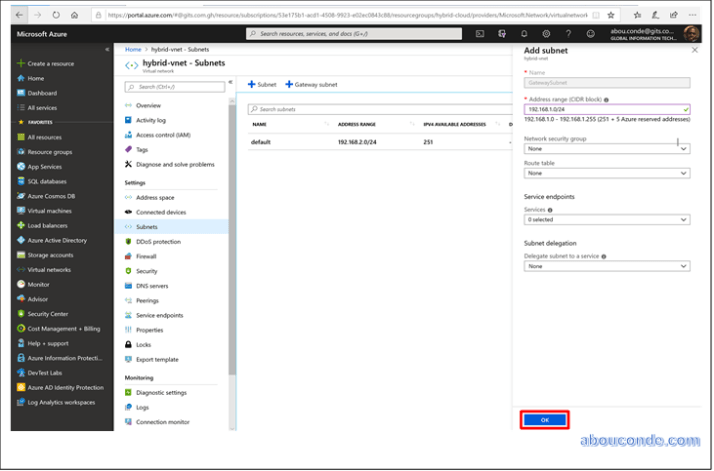Expand the Services endpoints dropdown

pyautogui.click(x=607, y=219)
